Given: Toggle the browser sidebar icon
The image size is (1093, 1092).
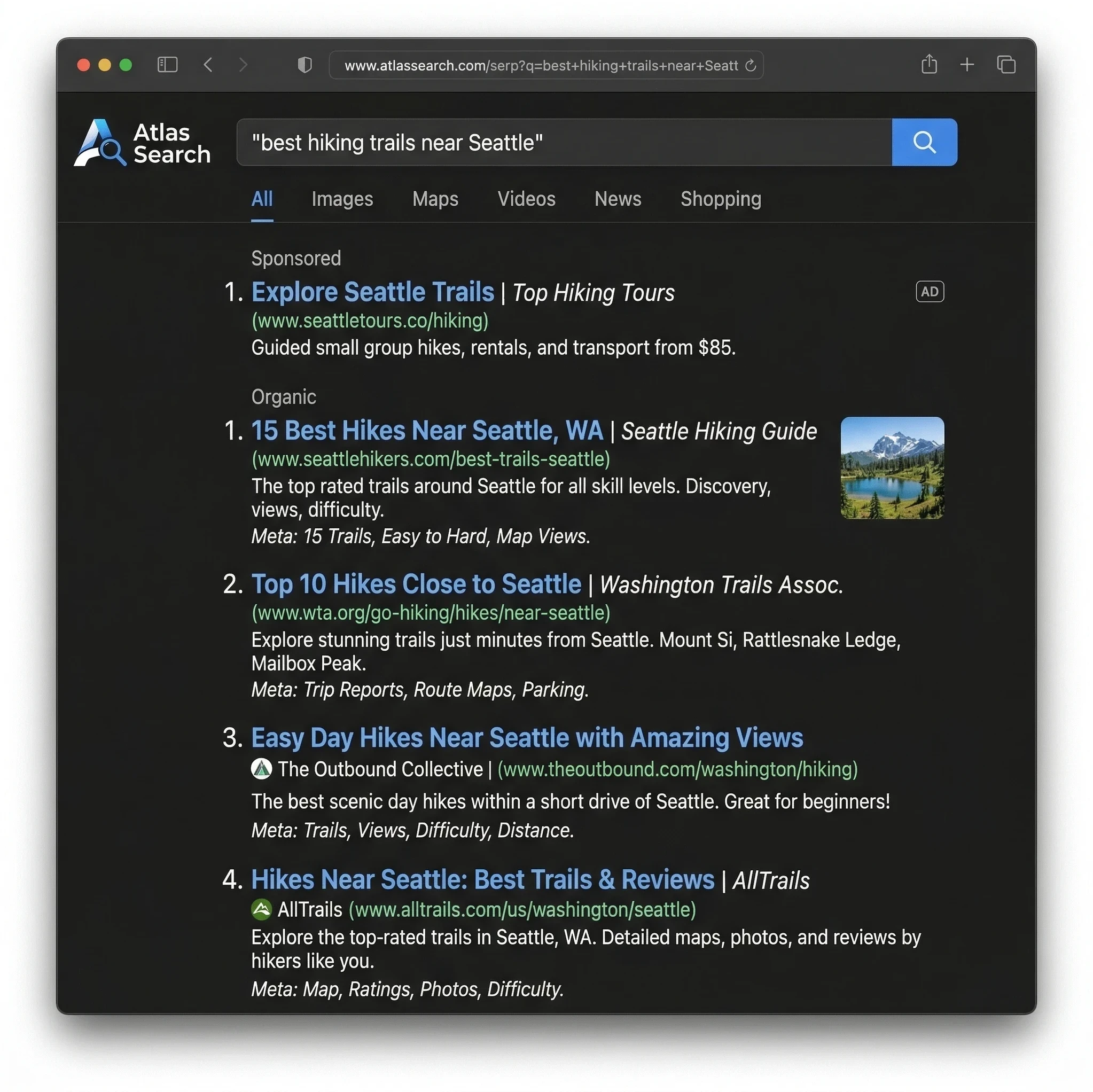Looking at the screenshot, I should click(167, 65).
